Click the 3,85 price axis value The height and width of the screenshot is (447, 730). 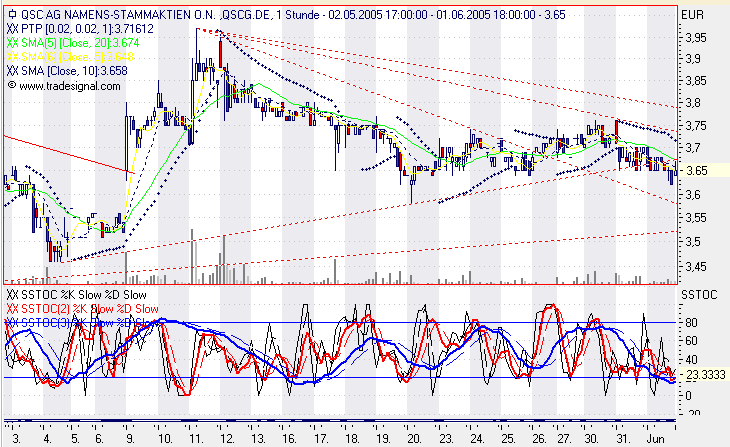(x=695, y=81)
